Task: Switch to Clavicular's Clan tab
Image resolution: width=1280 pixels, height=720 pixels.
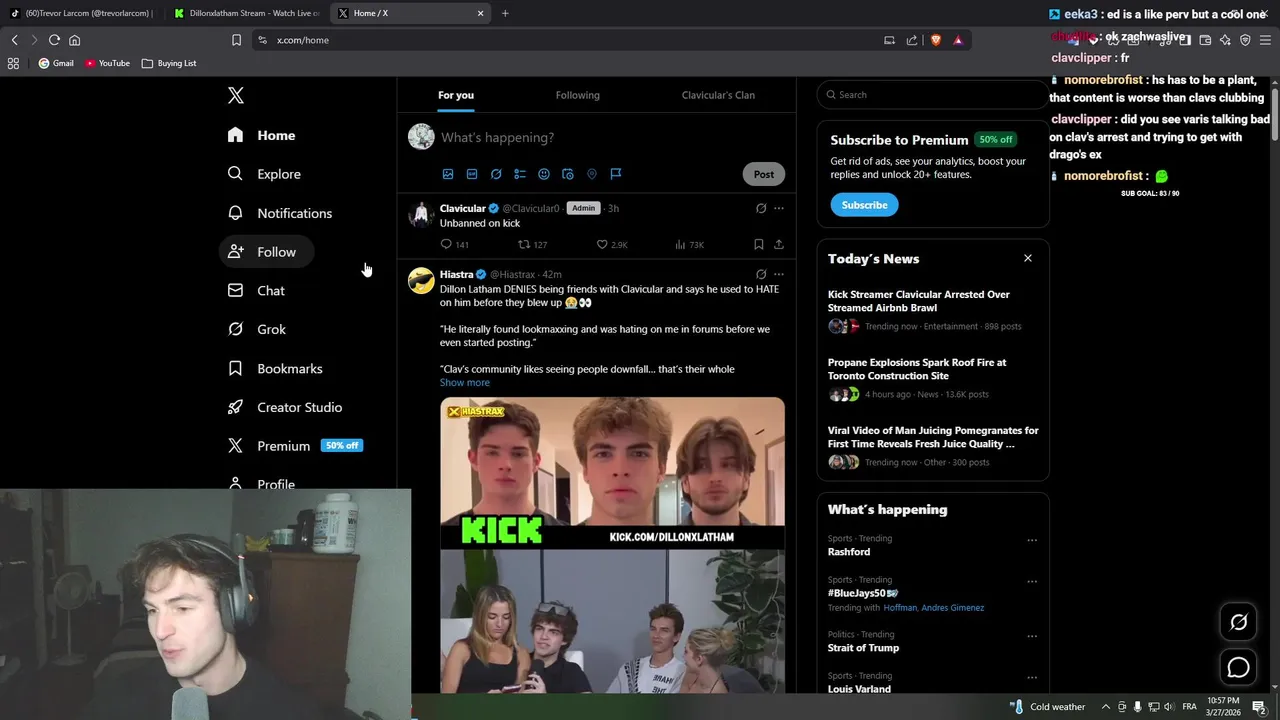Action: (718, 95)
